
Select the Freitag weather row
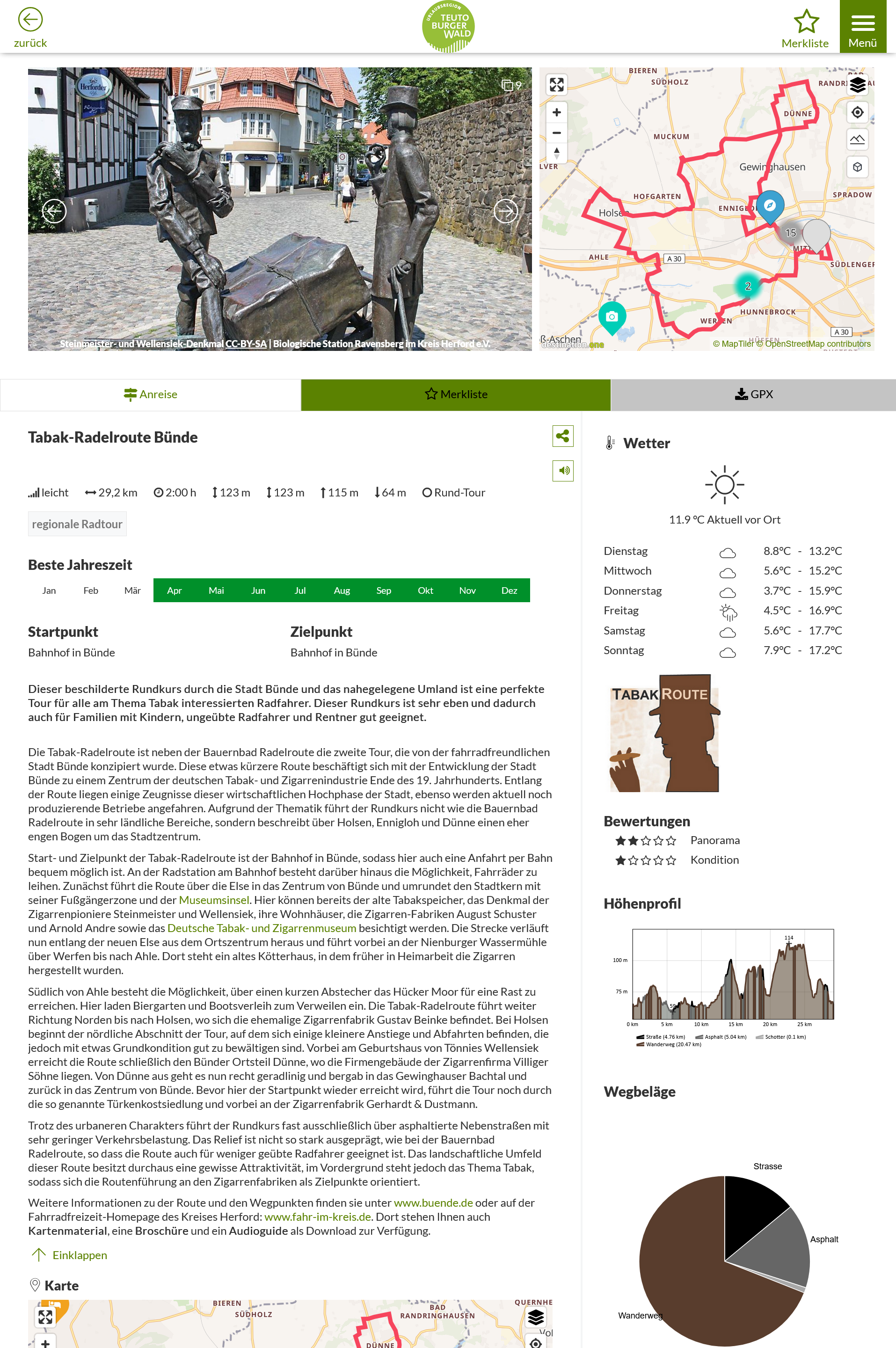tap(722, 610)
